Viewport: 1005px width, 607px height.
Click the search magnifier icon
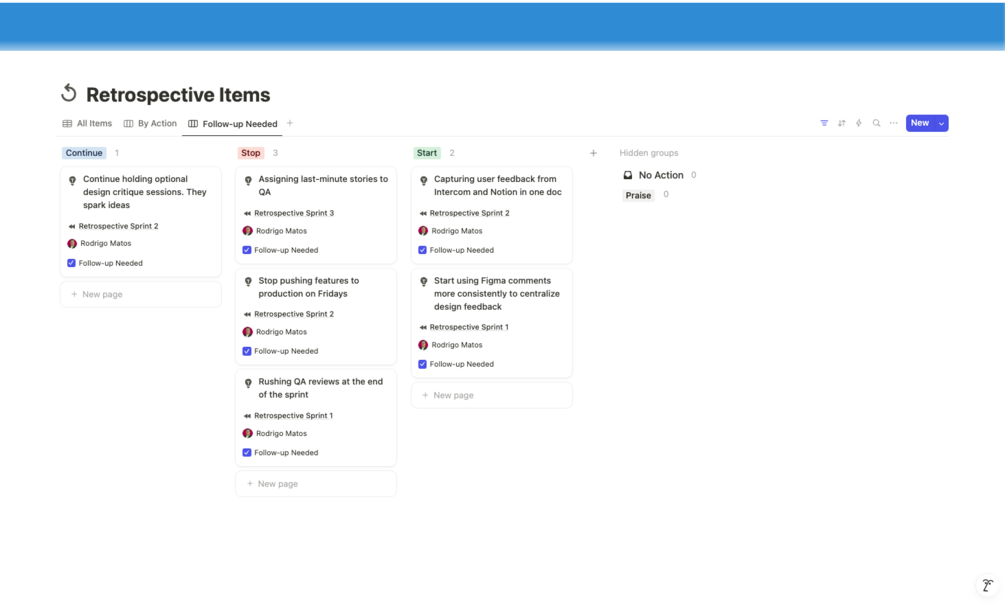coord(876,123)
